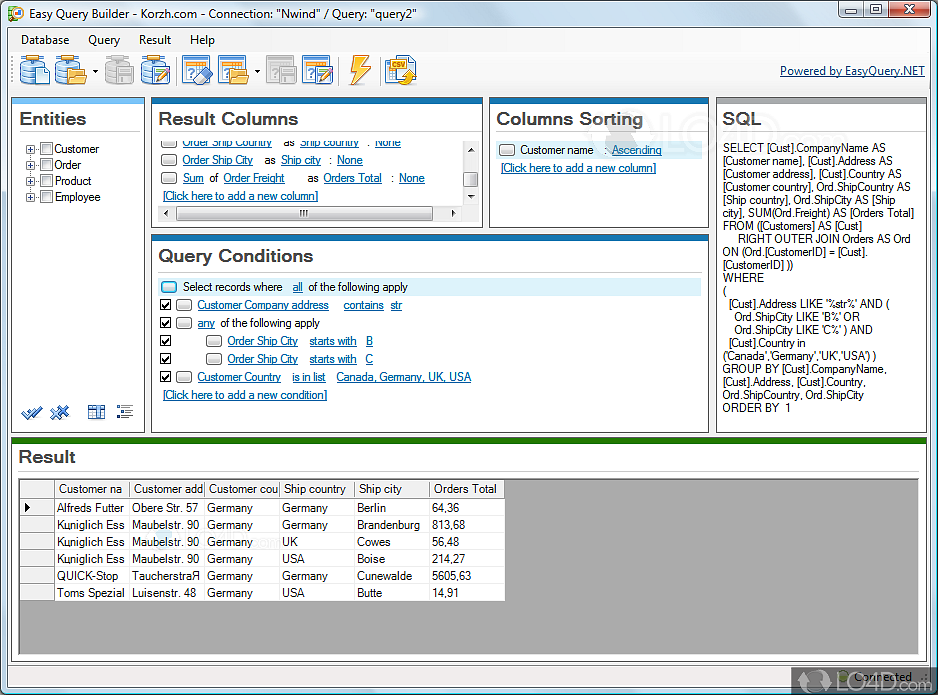This screenshot has width=938, height=695.
Task: Disable the Customer Country condition checkbox
Action: pos(166,377)
